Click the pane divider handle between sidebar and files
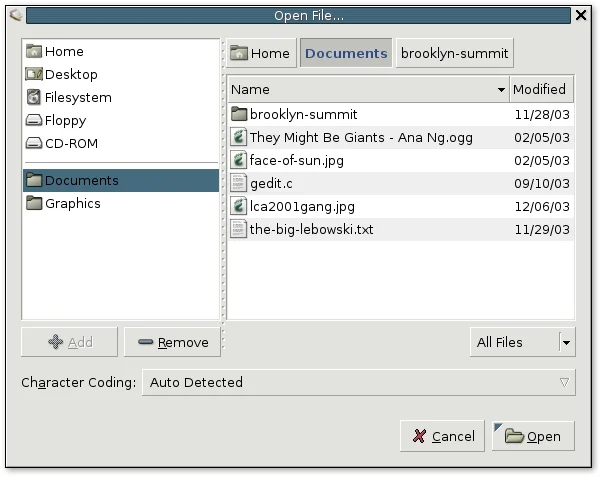This screenshot has width=601, height=477. (223, 196)
